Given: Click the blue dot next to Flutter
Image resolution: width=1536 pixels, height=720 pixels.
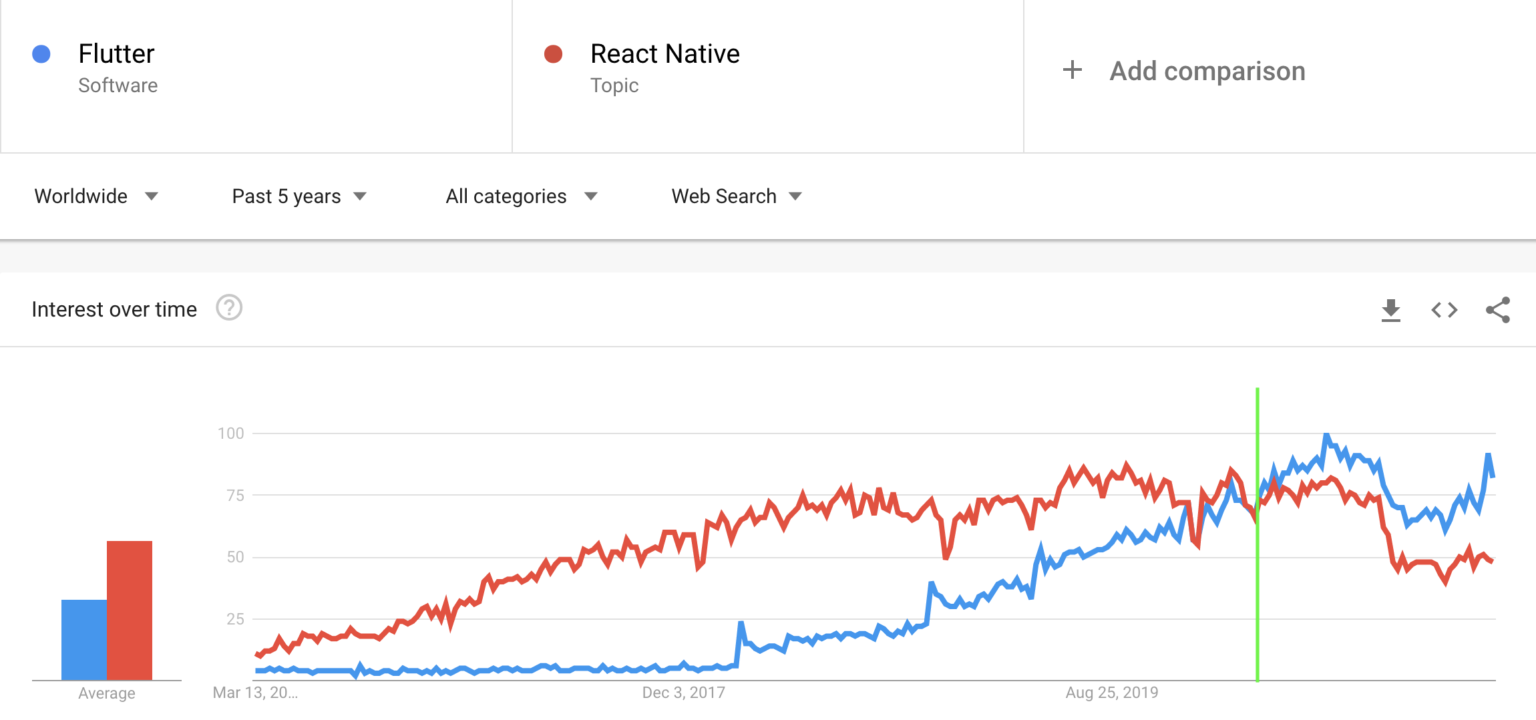Looking at the screenshot, I should click(41, 54).
